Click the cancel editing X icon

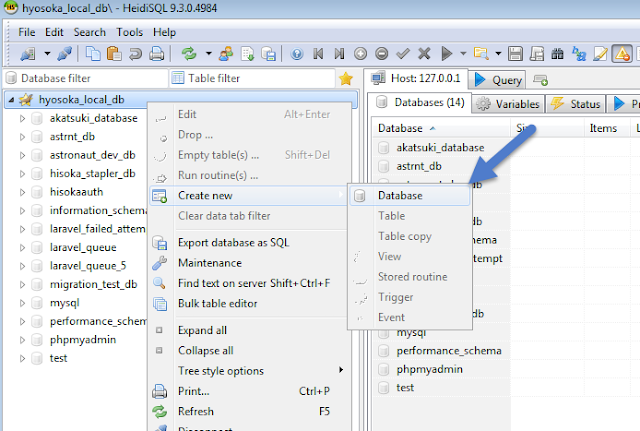pyautogui.click(x=424, y=54)
